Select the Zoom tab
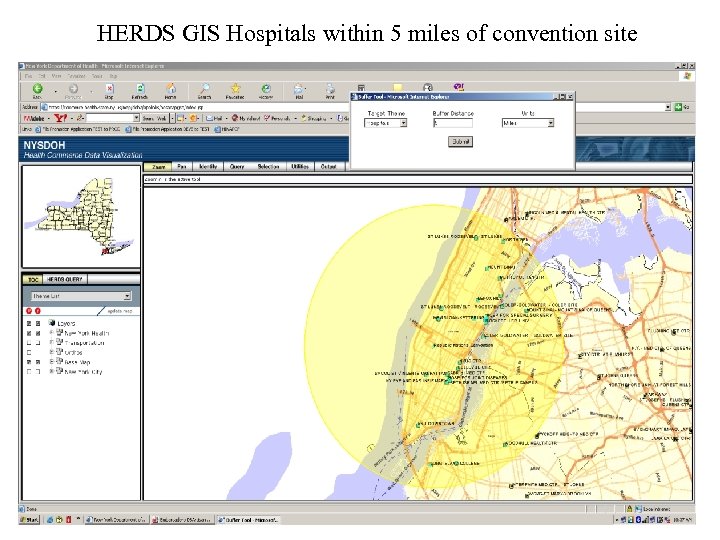The width and height of the screenshot is (720, 540). pos(158,167)
